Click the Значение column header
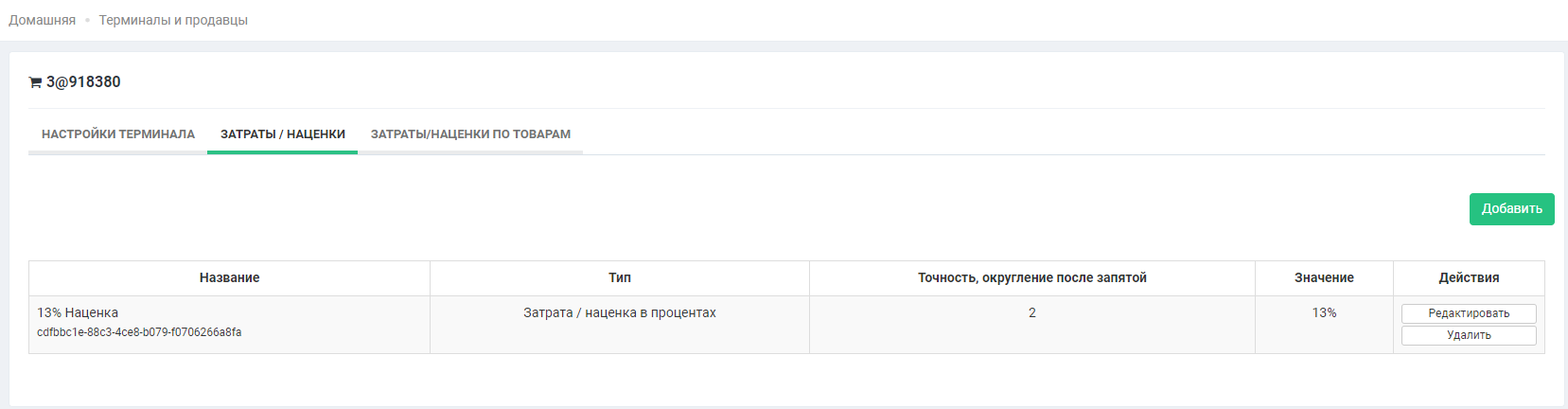 1323,277
